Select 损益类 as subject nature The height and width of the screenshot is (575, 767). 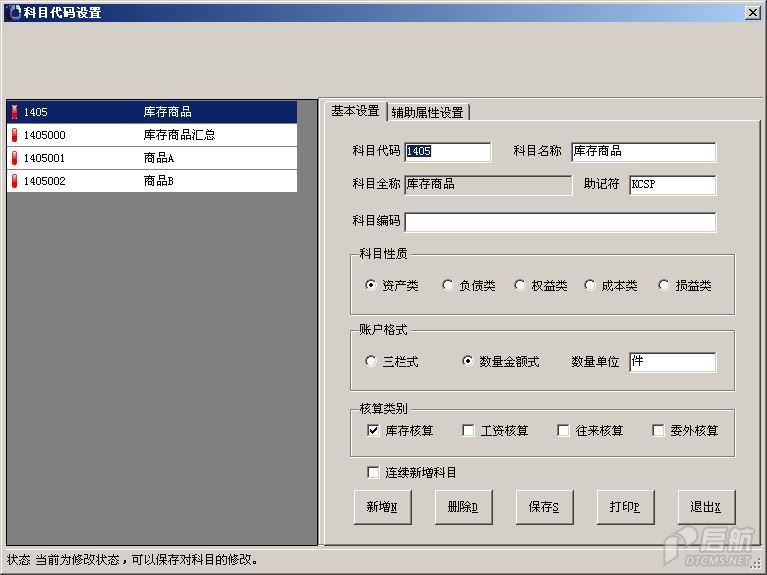664,286
